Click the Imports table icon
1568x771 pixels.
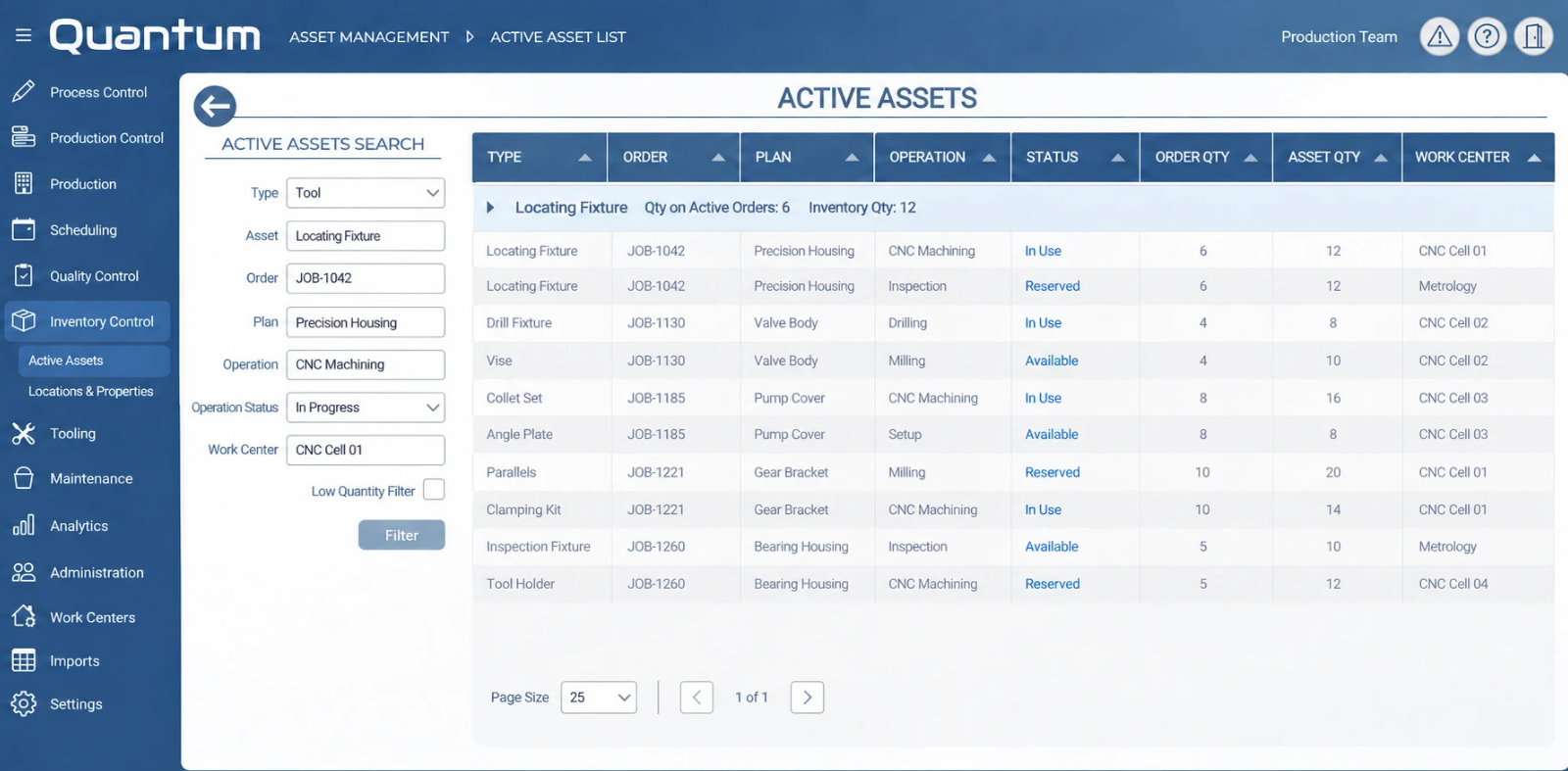tap(24, 660)
